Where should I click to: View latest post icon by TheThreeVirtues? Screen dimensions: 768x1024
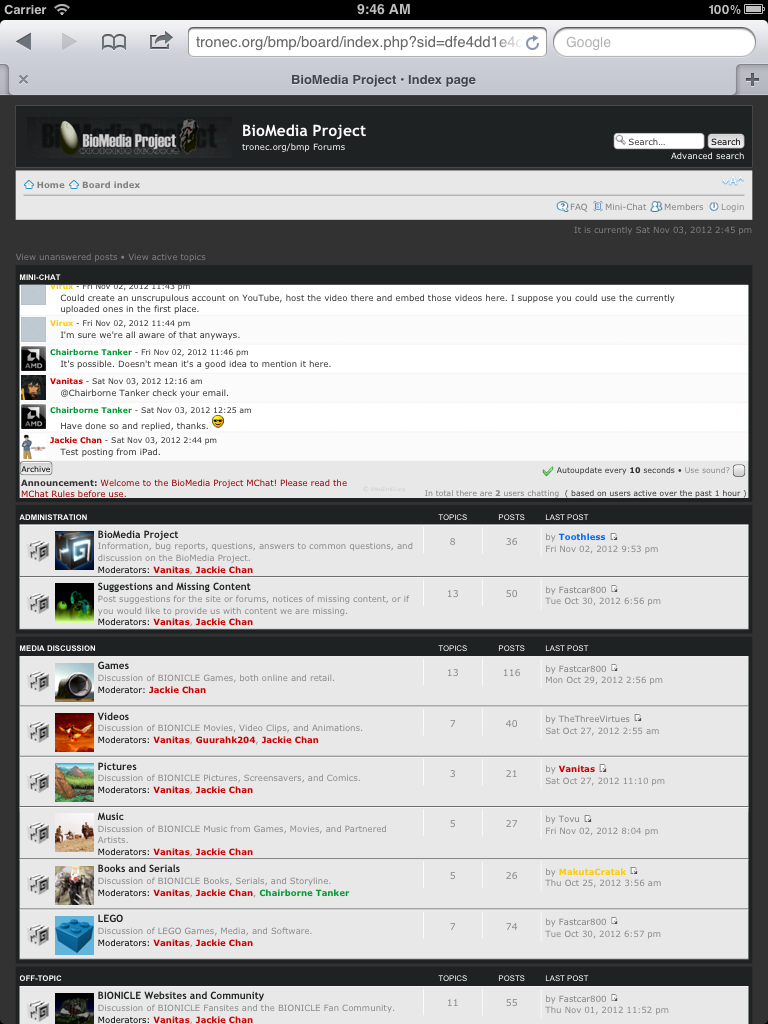tap(638, 718)
